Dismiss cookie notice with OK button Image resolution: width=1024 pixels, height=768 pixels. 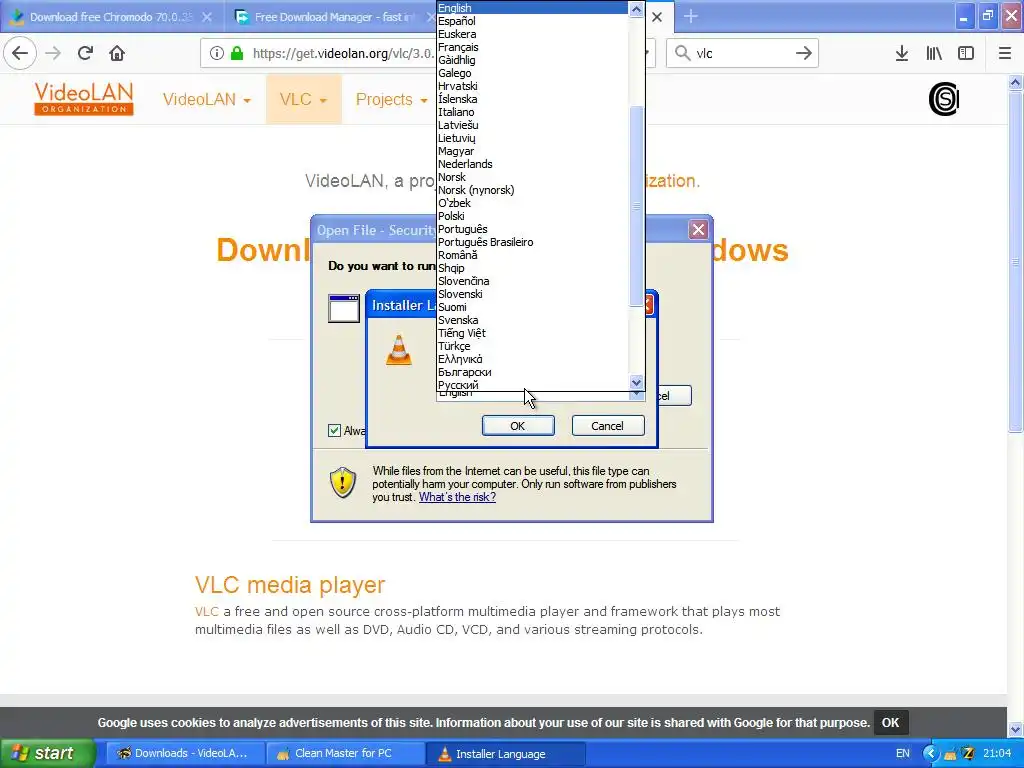tap(890, 722)
